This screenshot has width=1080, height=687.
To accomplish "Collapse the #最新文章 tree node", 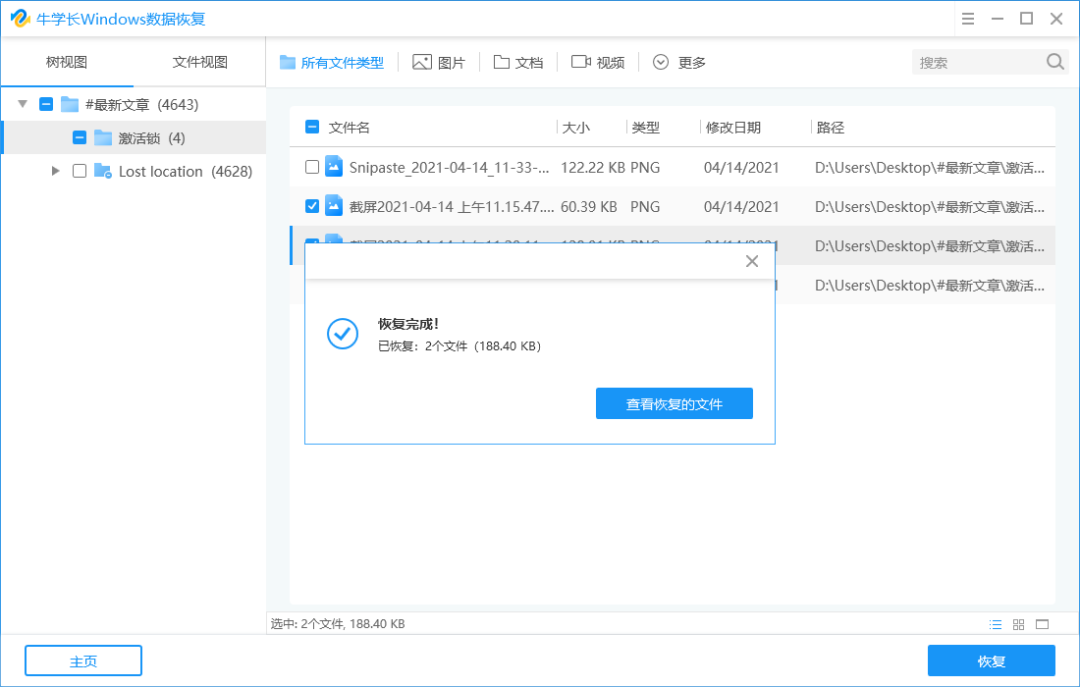I will pyautogui.click(x=22, y=104).
